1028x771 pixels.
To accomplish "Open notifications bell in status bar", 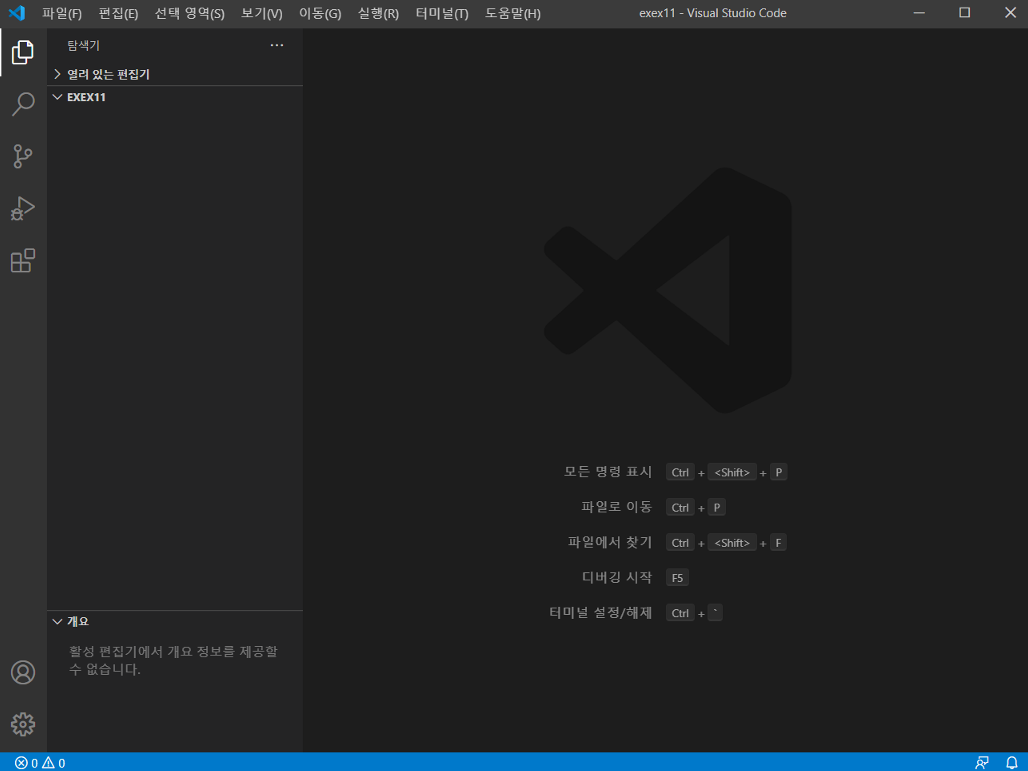I will click(x=1012, y=762).
